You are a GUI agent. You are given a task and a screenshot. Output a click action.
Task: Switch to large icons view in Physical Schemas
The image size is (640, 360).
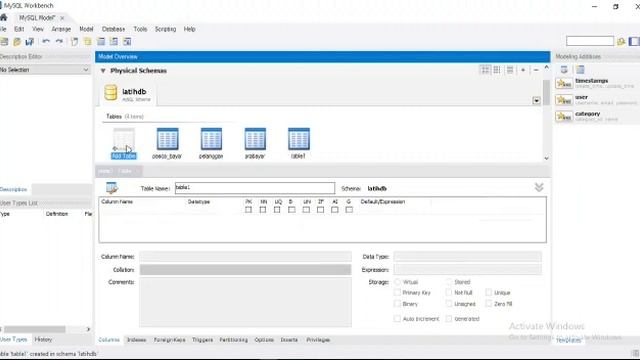pos(485,70)
